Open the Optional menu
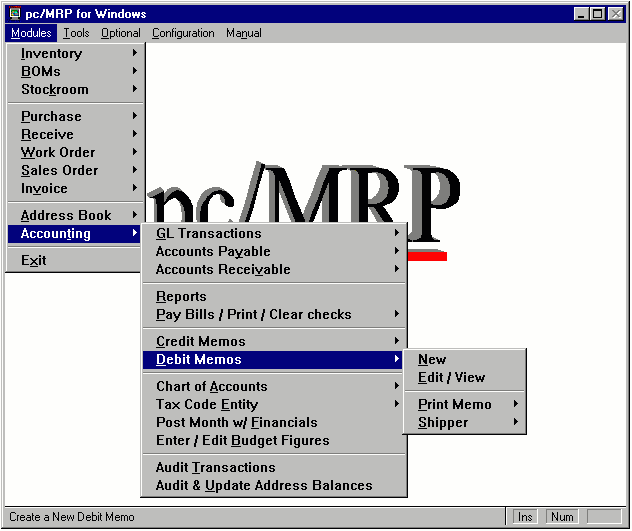632x531 pixels. tap(121, 33)
